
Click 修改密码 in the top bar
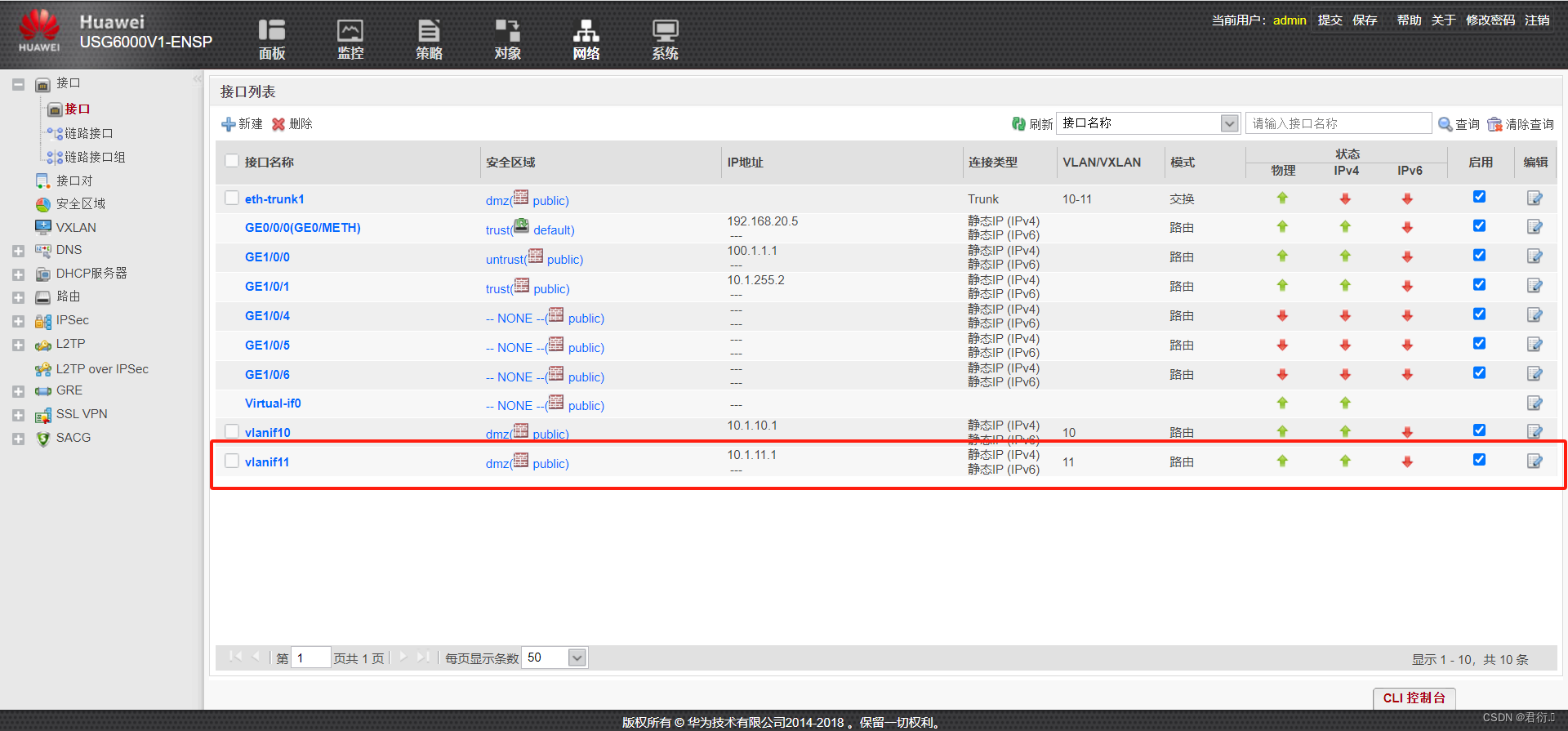click(1490, 20)
